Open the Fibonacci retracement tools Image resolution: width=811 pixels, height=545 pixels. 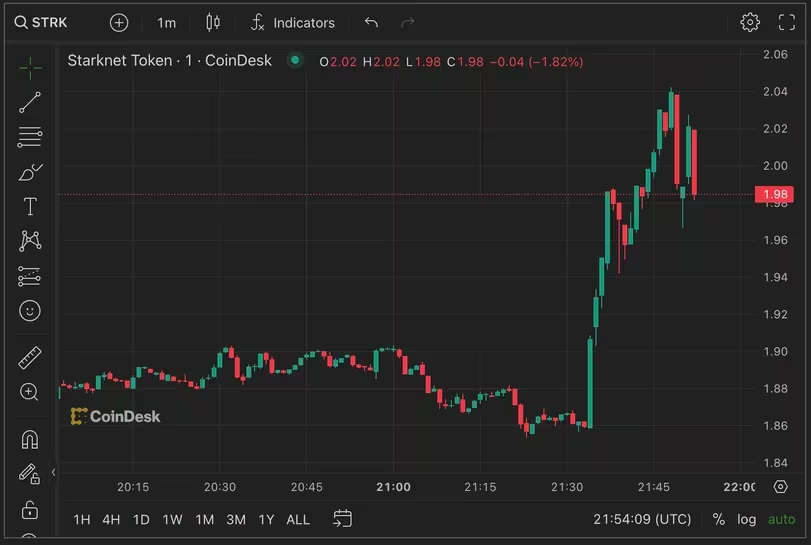coord(30,136)
